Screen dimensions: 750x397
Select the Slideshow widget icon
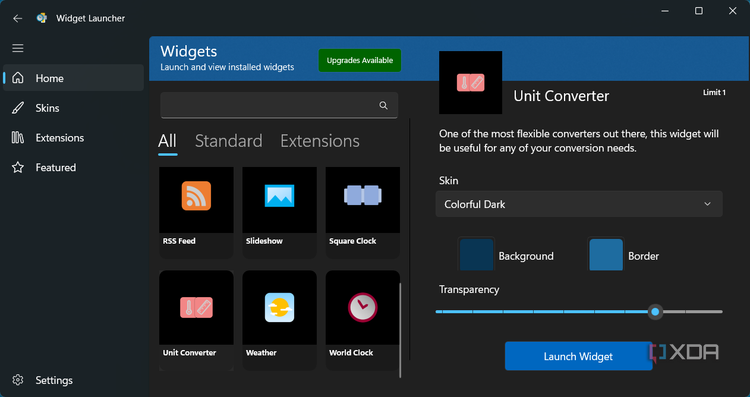(x=279, y=196)
